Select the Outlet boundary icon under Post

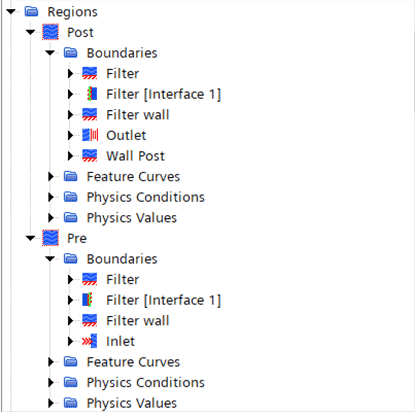point(90,135)
